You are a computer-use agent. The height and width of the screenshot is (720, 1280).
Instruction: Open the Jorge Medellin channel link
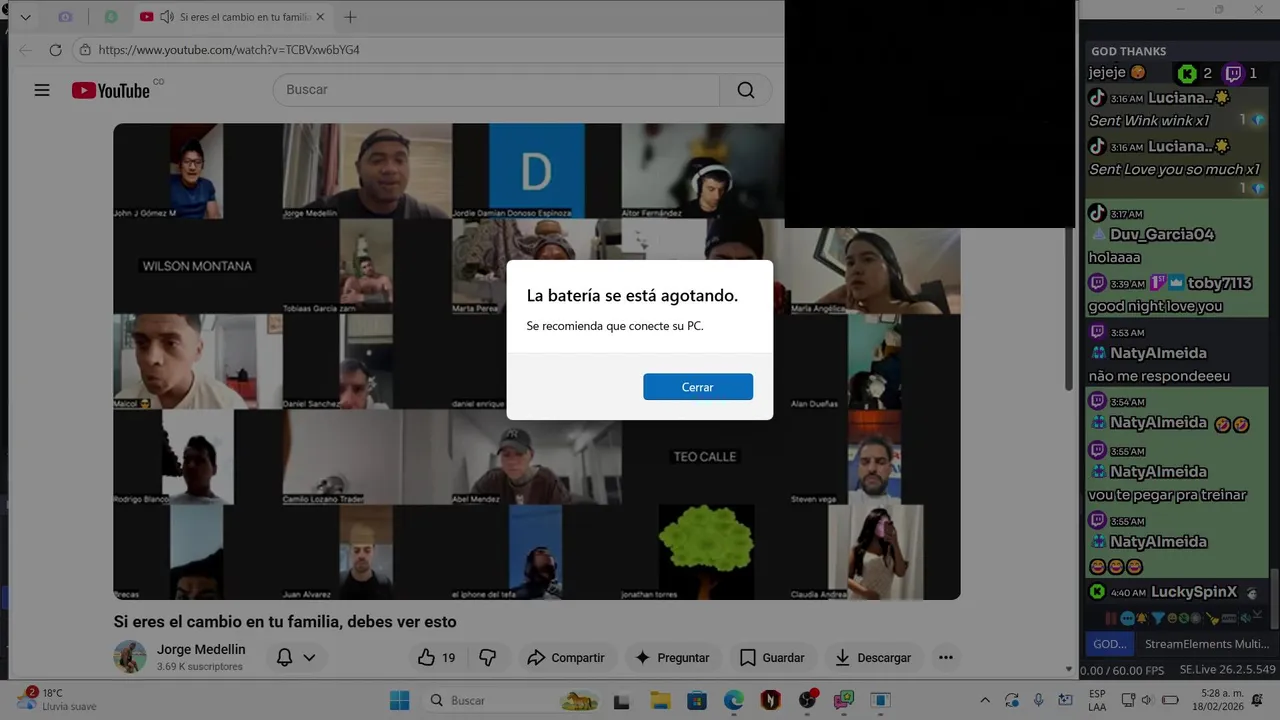(201, 649)
